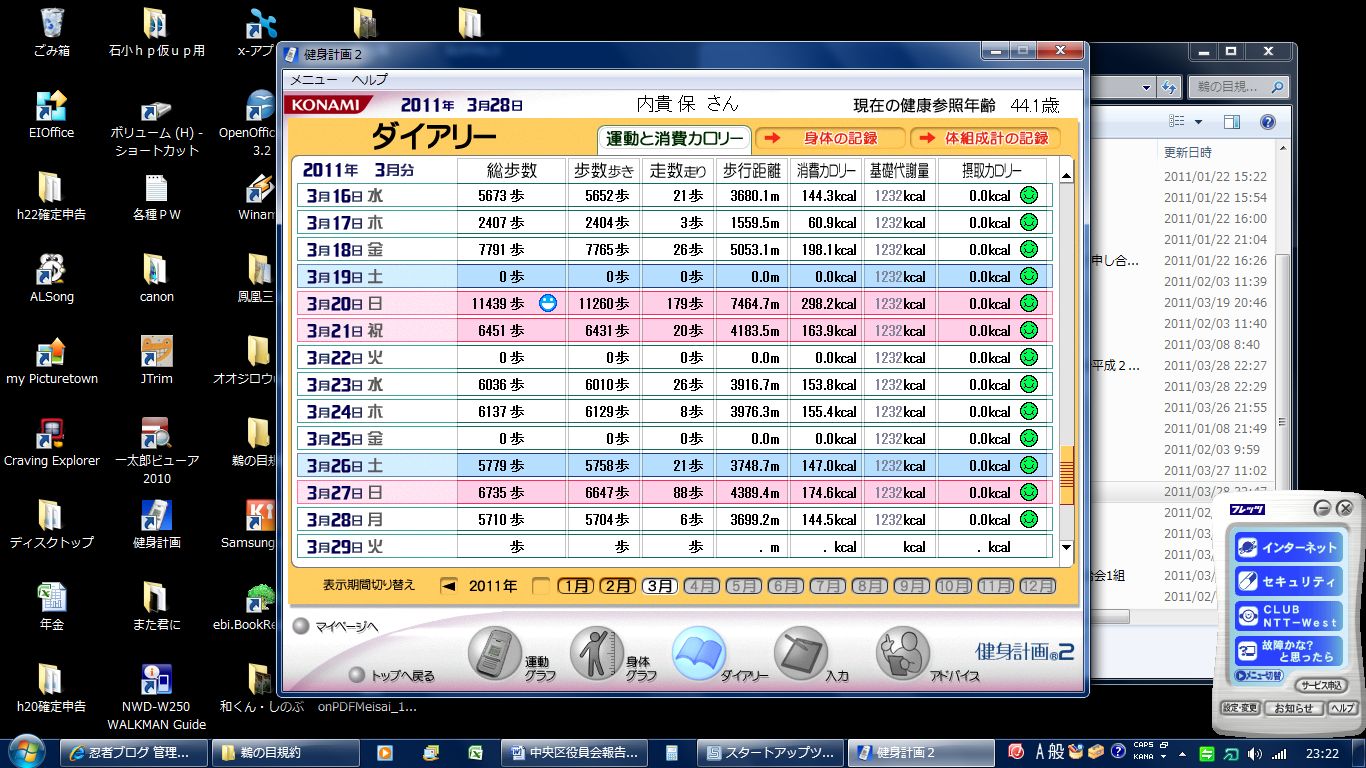This screenshot has height=768, width=1366.
Task: Toggle the メニュー切替 button in Flets widget
Action: tap(1259, 676)
